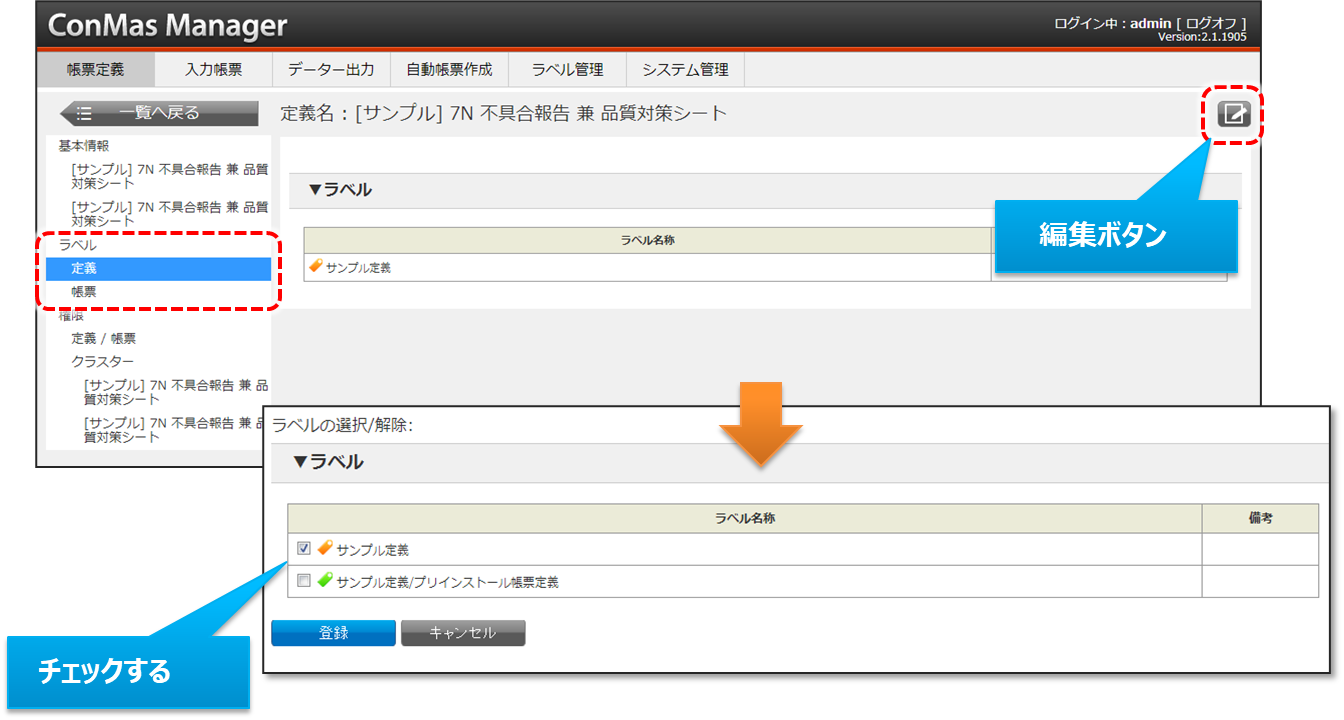The height and width of the screenshot is (720, 1344).
Task: Collapse the upper ▼ラベル section header
Action: tap(340, 190)
